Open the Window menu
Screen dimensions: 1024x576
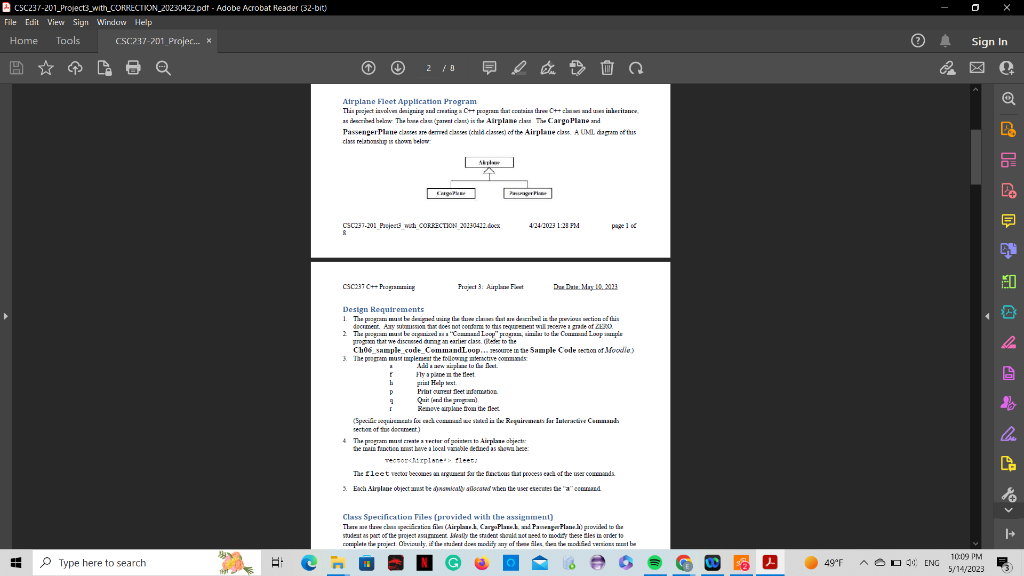[x=112, y=22]
